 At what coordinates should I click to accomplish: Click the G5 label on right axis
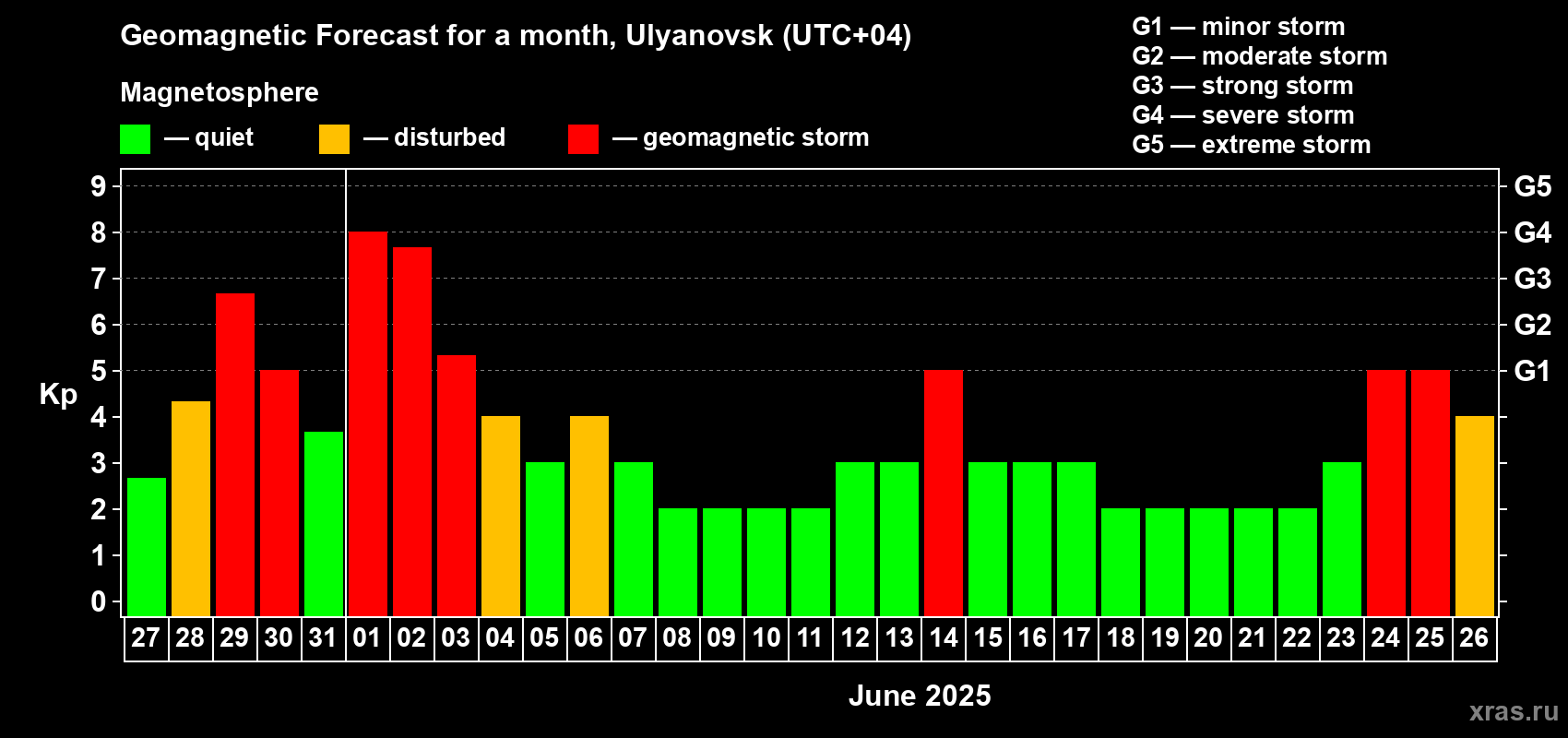click(x=1533, y=186)
